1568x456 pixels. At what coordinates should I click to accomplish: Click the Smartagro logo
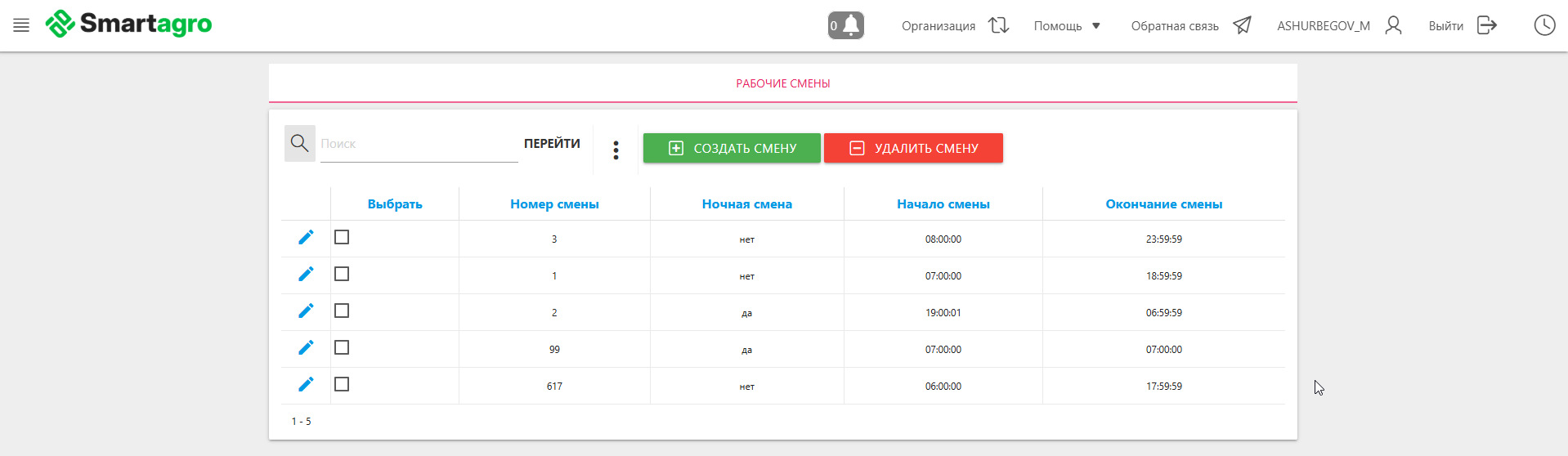tap(129, 25)
